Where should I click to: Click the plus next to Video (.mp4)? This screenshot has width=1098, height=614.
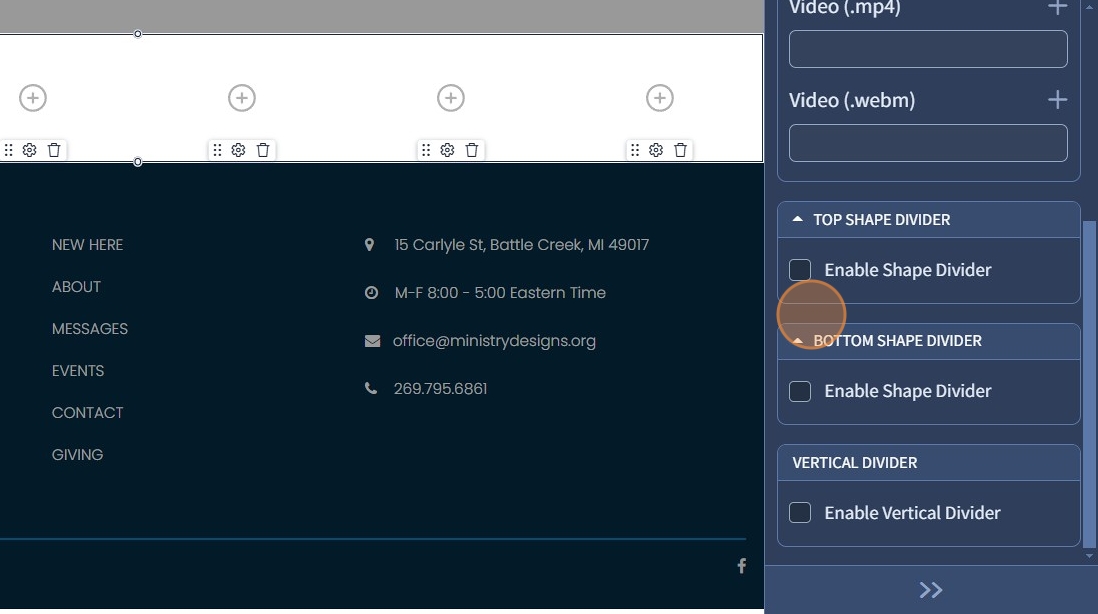pyautogui.click(x=1057, y=7)
